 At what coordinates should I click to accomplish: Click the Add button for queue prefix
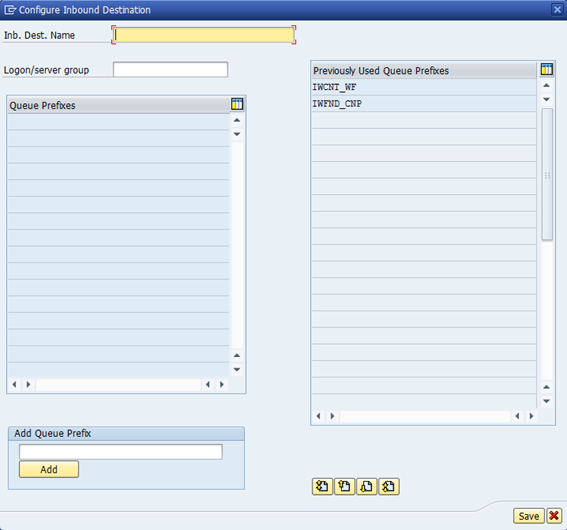(x=49, y=469)
